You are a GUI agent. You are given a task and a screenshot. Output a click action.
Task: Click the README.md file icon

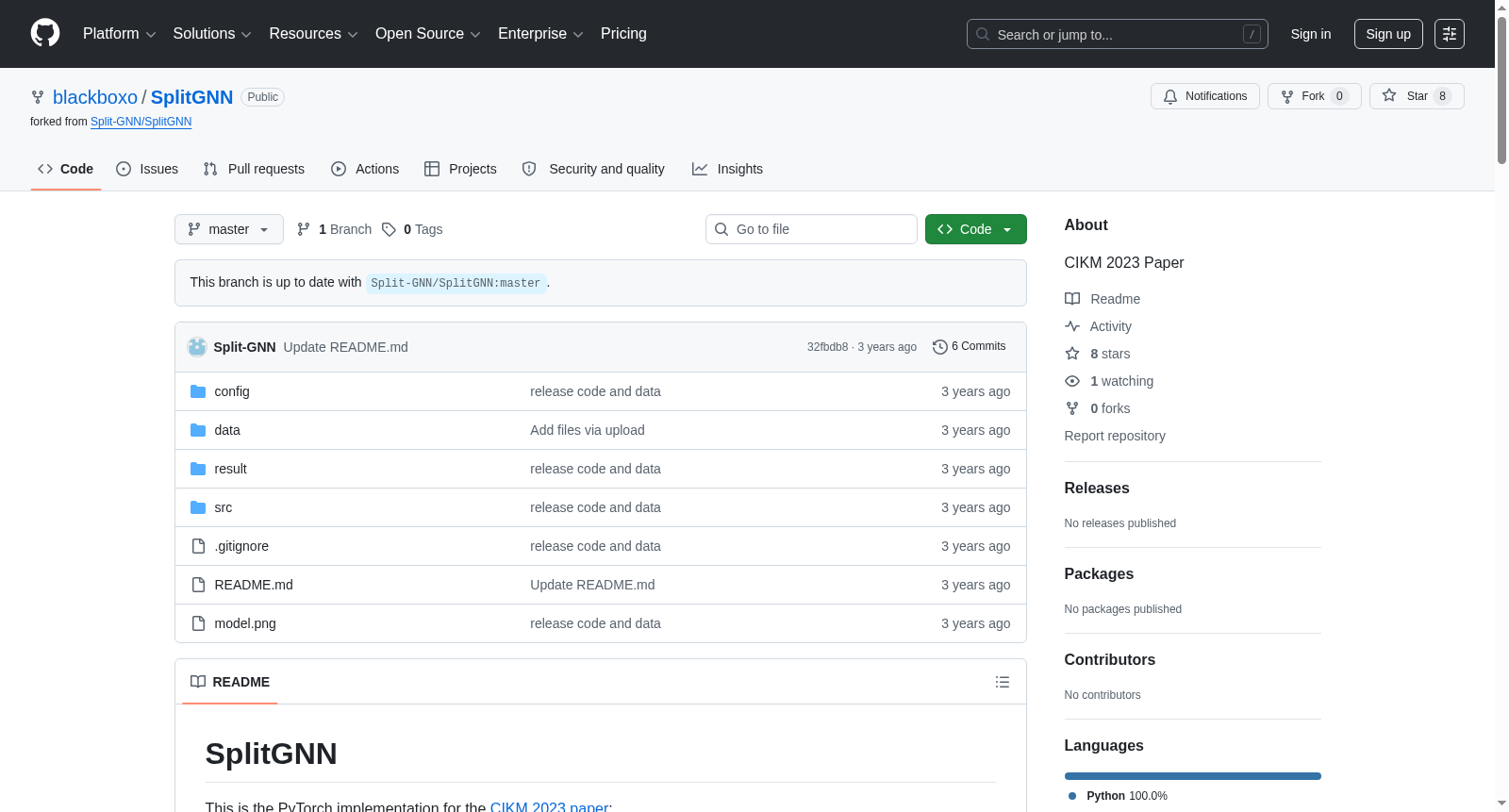point(198,585)
